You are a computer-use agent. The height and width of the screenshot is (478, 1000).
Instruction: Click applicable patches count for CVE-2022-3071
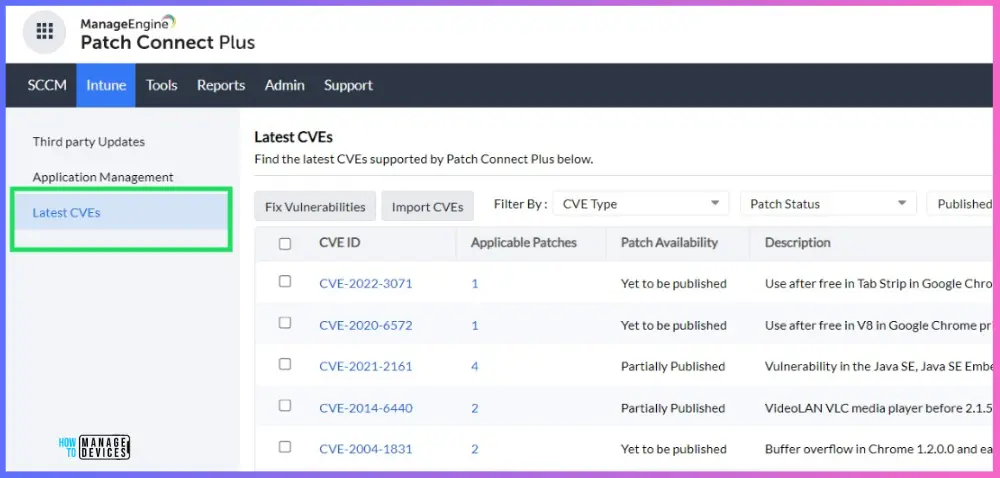(474, 284)
